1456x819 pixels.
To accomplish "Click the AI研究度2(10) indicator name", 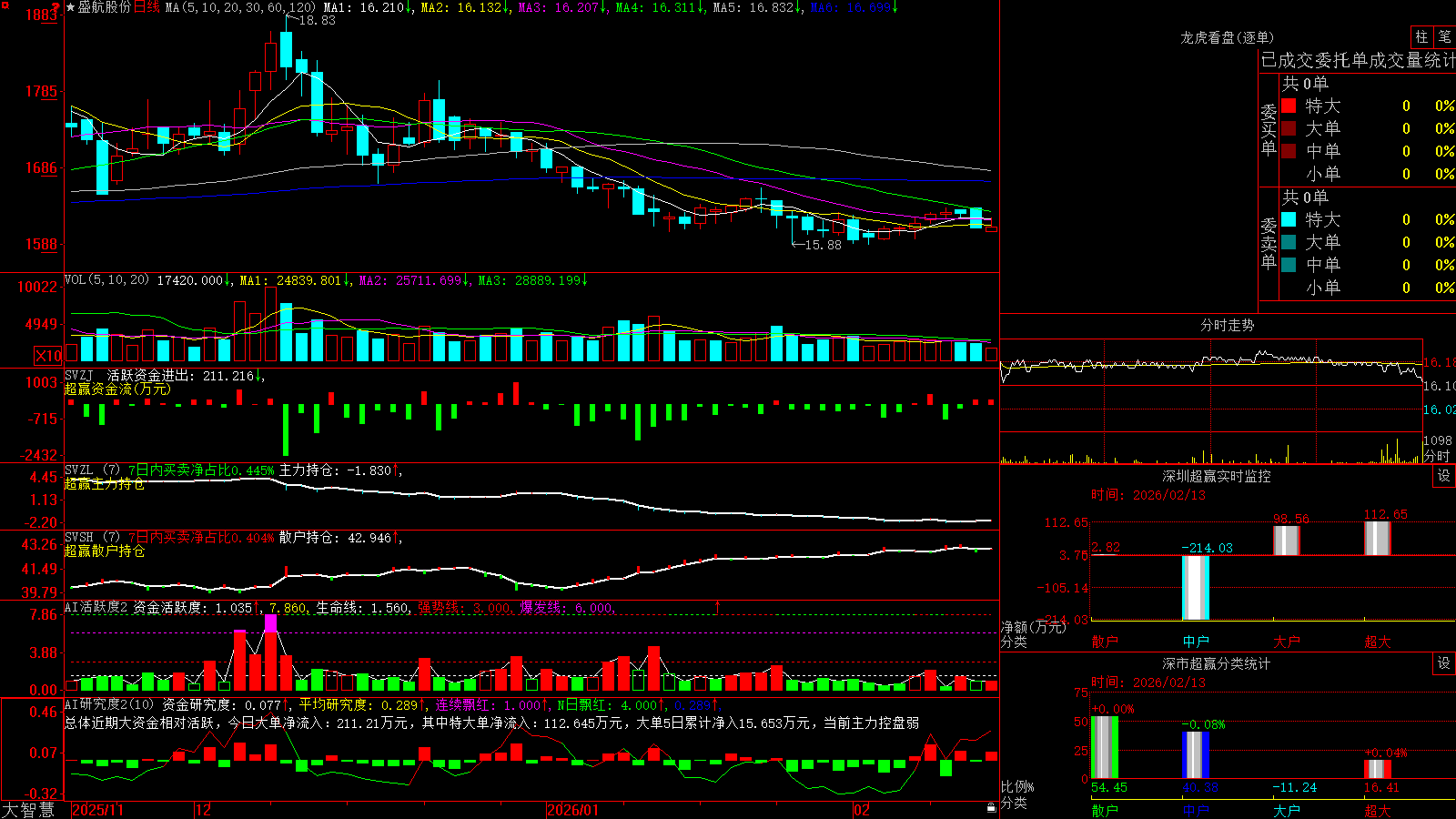I will coord(110,704).
